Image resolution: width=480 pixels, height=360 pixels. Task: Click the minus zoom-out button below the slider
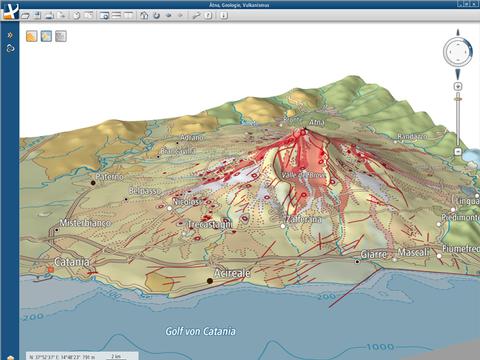tap(458, 152)
